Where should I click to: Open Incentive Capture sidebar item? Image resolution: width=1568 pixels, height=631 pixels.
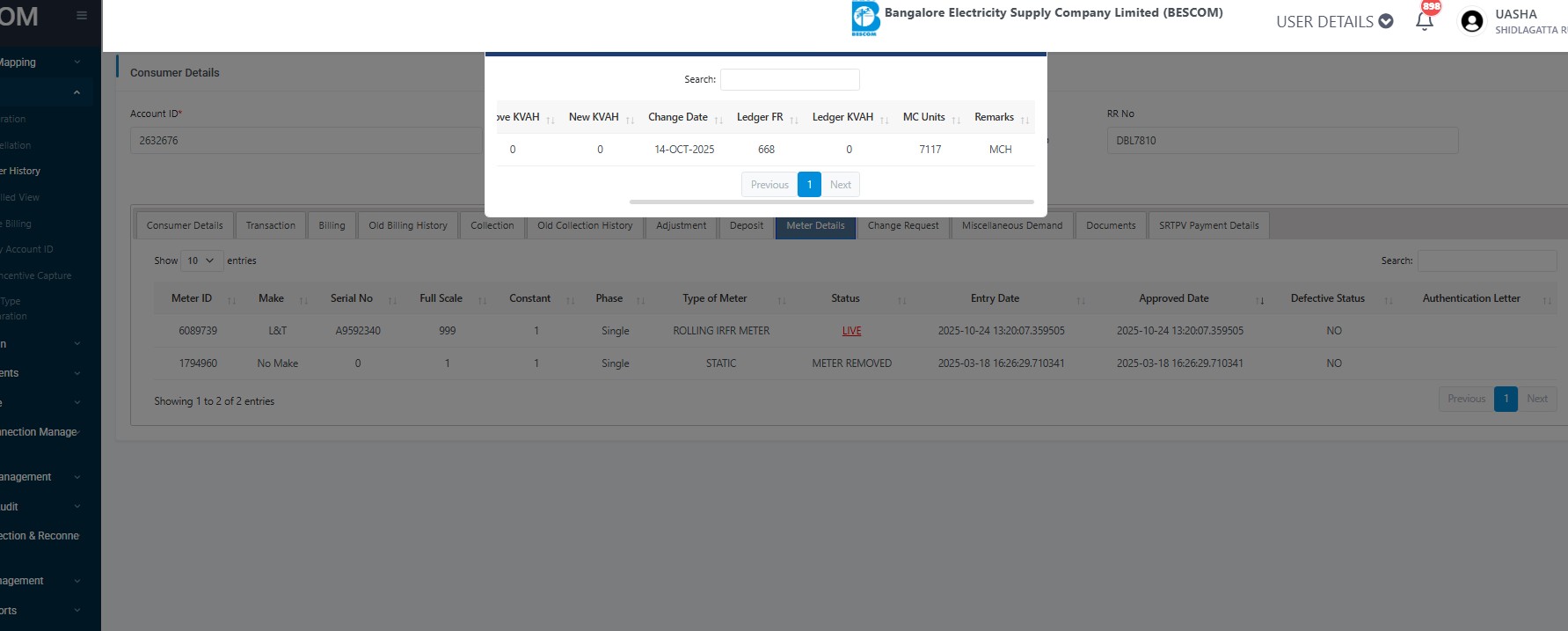[x=36, y=275]
